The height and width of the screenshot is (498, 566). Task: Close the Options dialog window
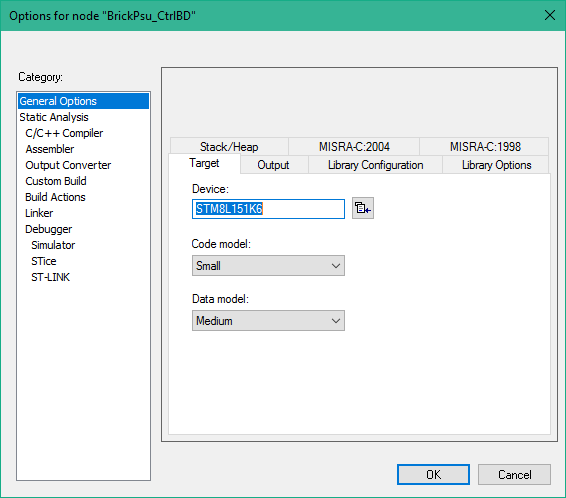click(x=550, y=15)
